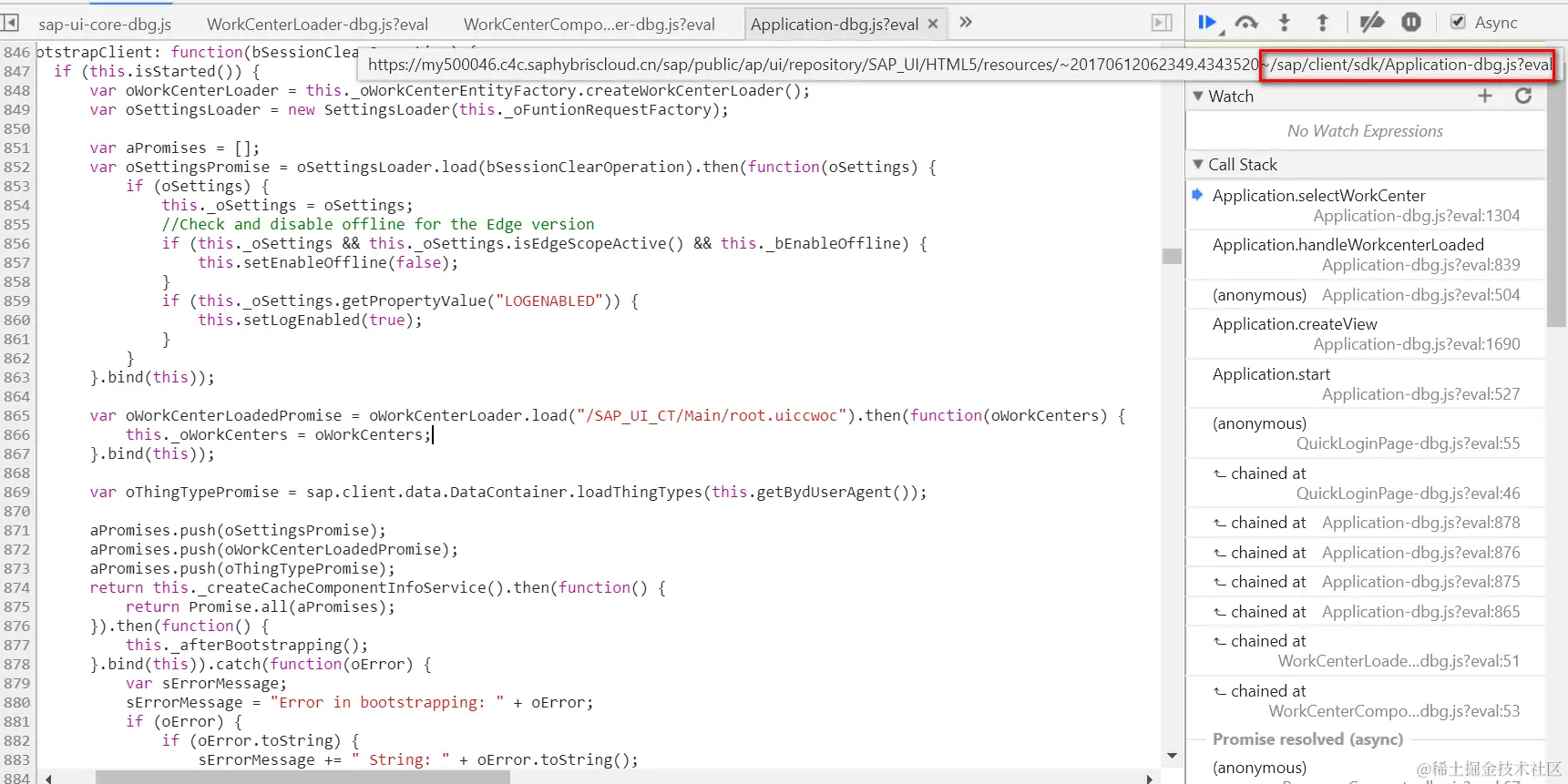Click the code editor's scroll down arrow
Screen dimensions: 1568x784
(1172, 756)
